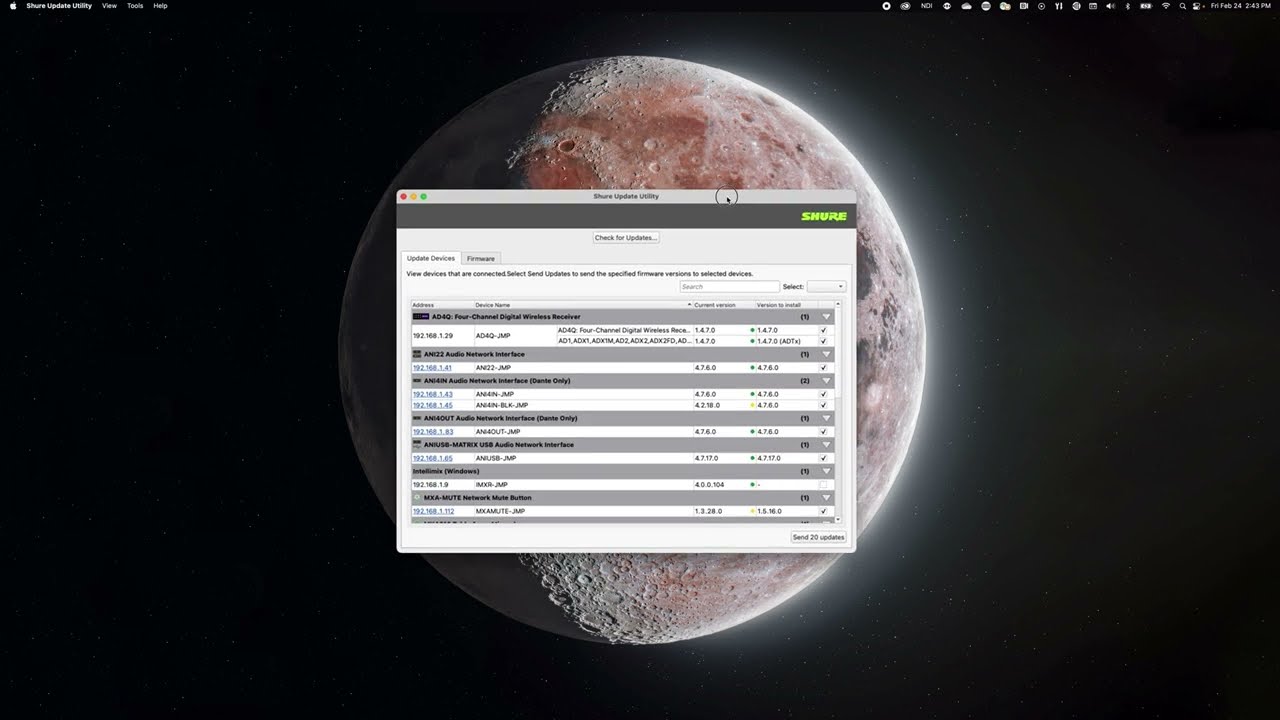
Task: Click the ANI22 Audio Network Interface icon
Action: pos(417,354)
